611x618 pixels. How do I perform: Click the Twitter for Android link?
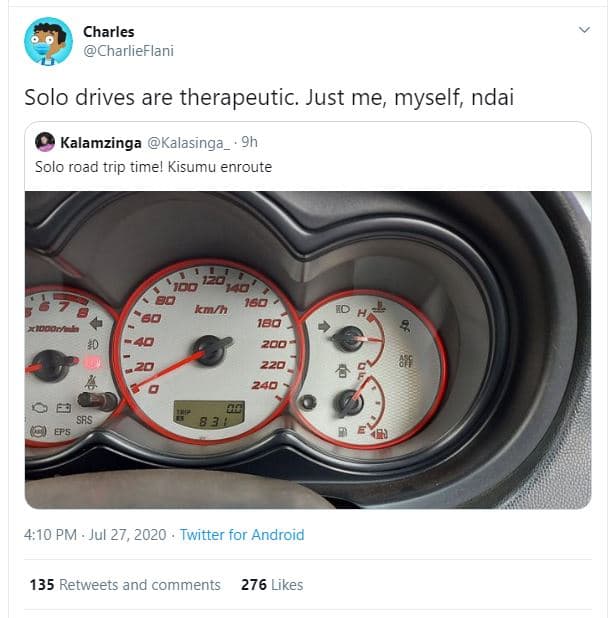(x=242, y=535)
